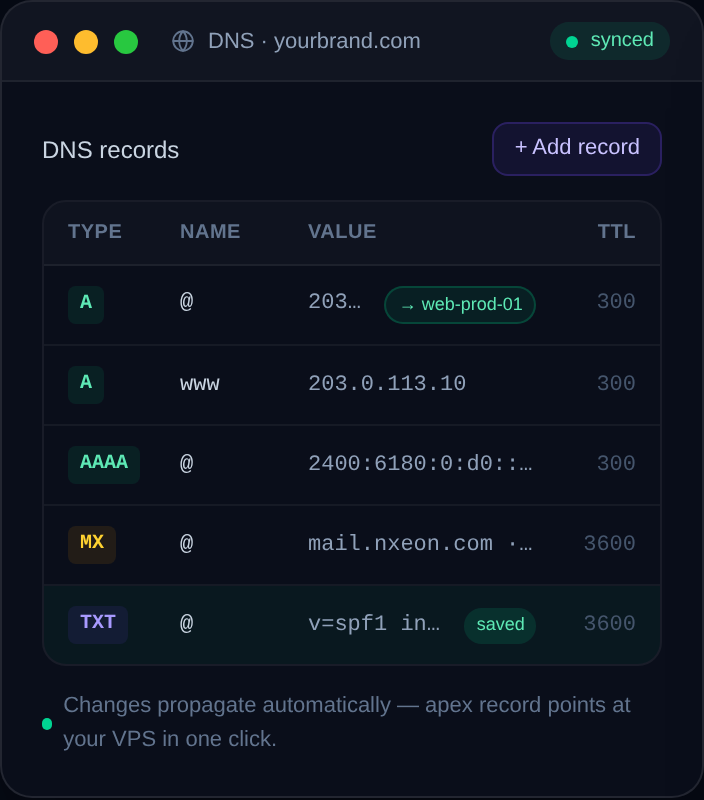Viewport: 704px width, 800px height.
Task: Sort records by TYPE column header
Action: 95,232
